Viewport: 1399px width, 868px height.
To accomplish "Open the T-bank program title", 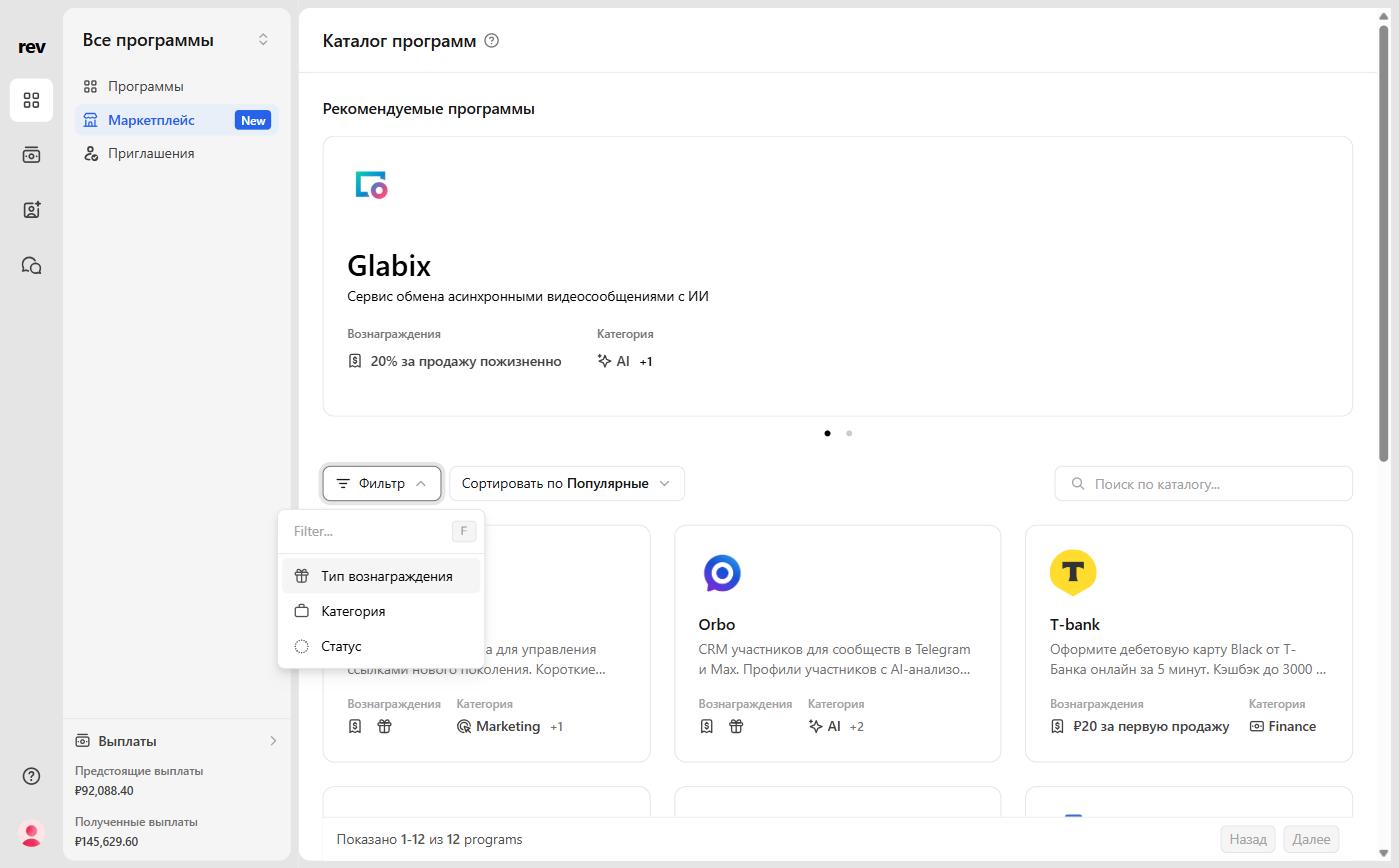I will pos(1075,624).
